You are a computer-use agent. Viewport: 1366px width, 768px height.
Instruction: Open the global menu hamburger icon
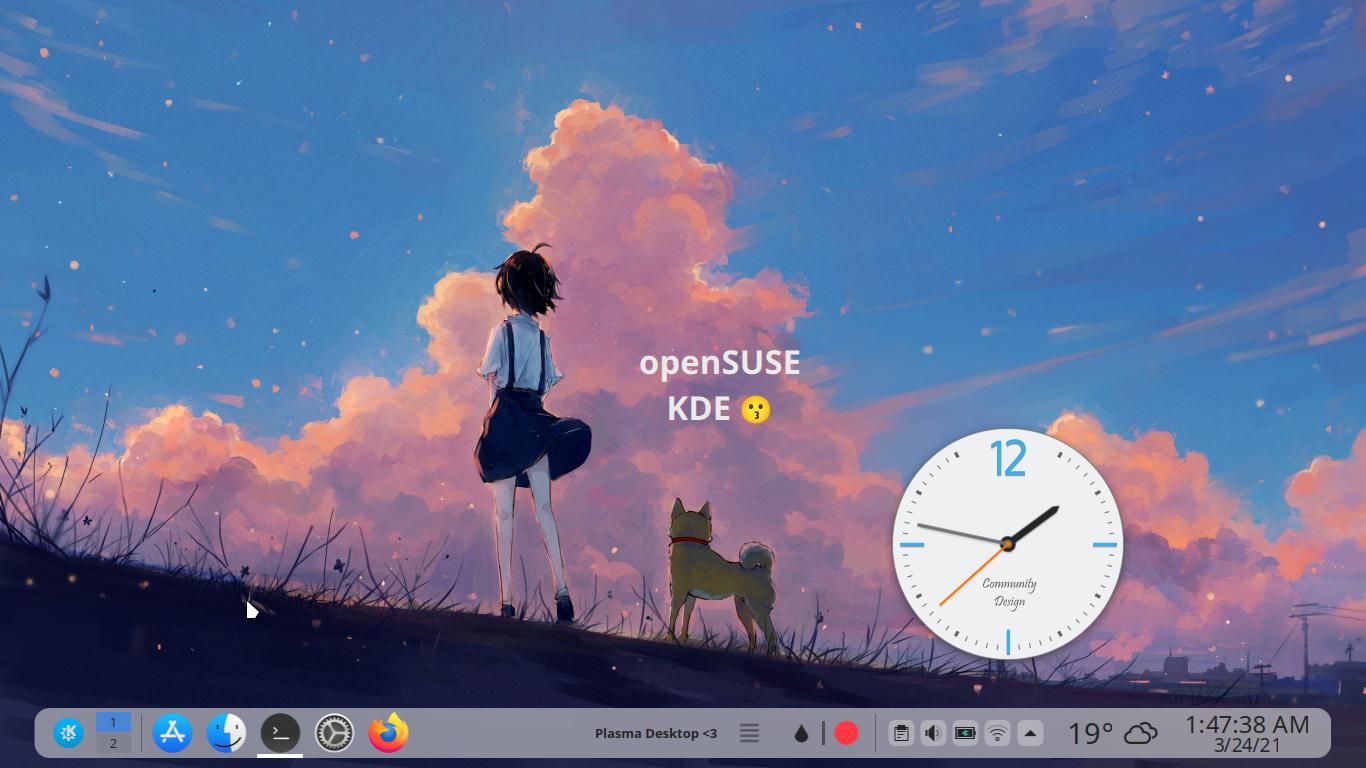pos(749,733)
